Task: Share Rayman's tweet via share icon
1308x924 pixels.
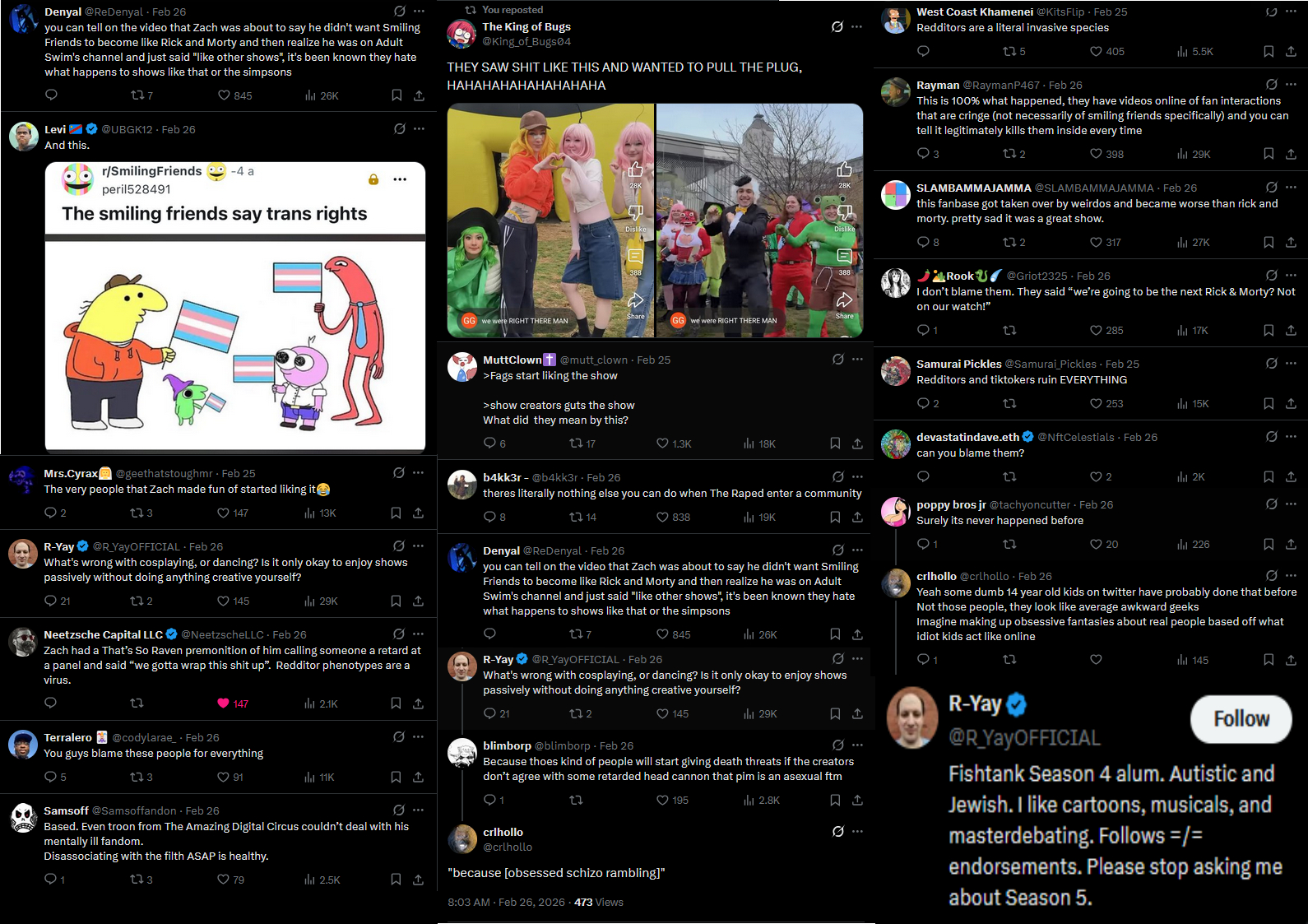Action: pyautogui.click(x=1291, y=154)
